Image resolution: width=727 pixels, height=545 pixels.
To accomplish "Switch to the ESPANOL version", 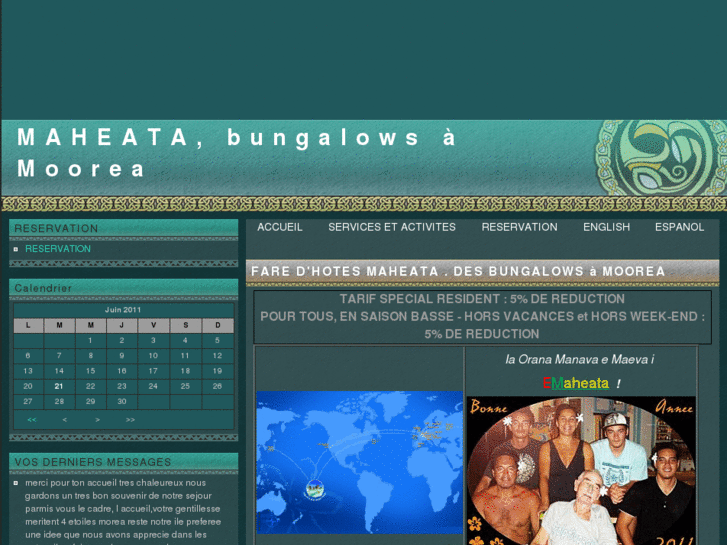I will [x=679, y=227].
